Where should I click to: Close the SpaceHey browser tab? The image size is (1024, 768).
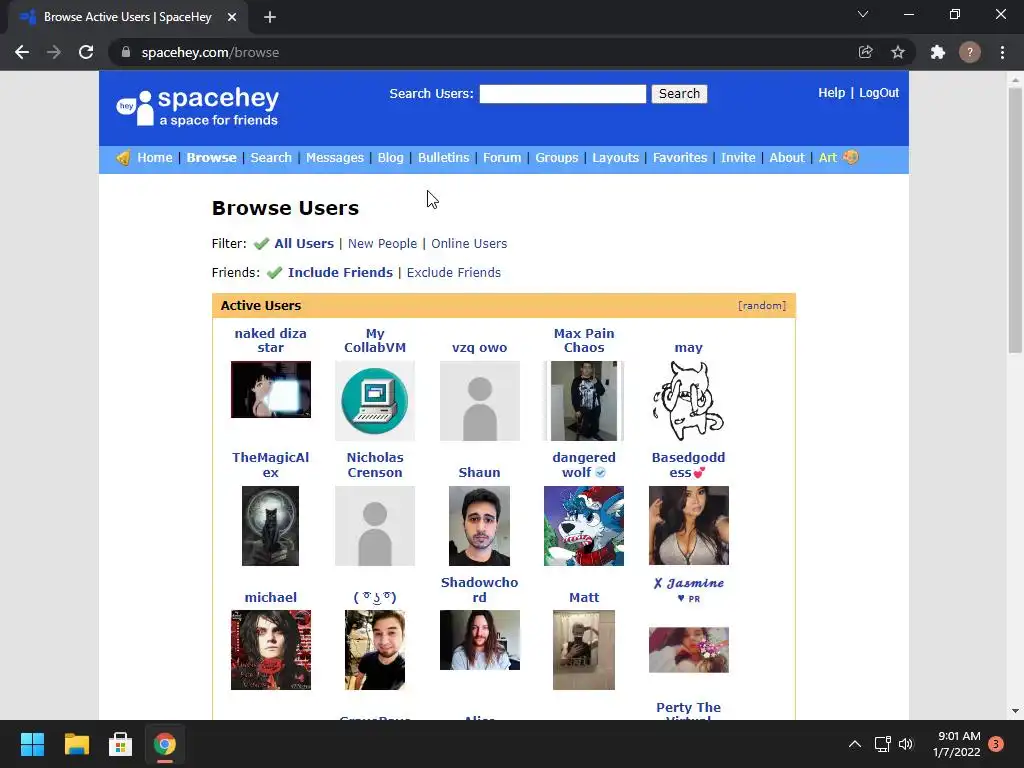point(232,17)
